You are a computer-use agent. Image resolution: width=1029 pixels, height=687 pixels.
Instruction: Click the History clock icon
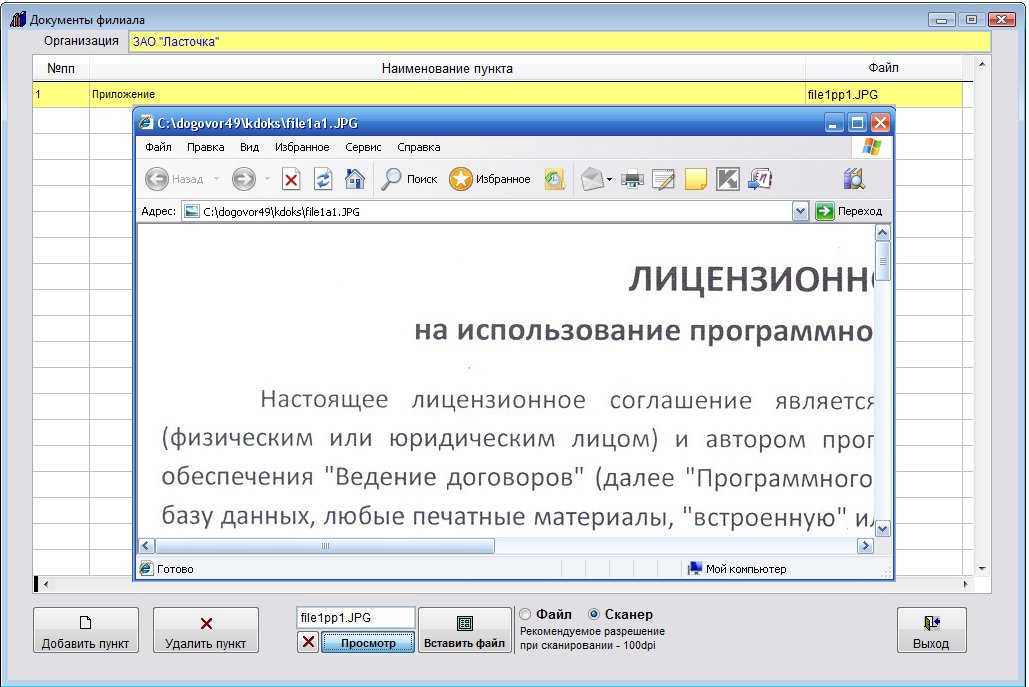click(554, 180)
